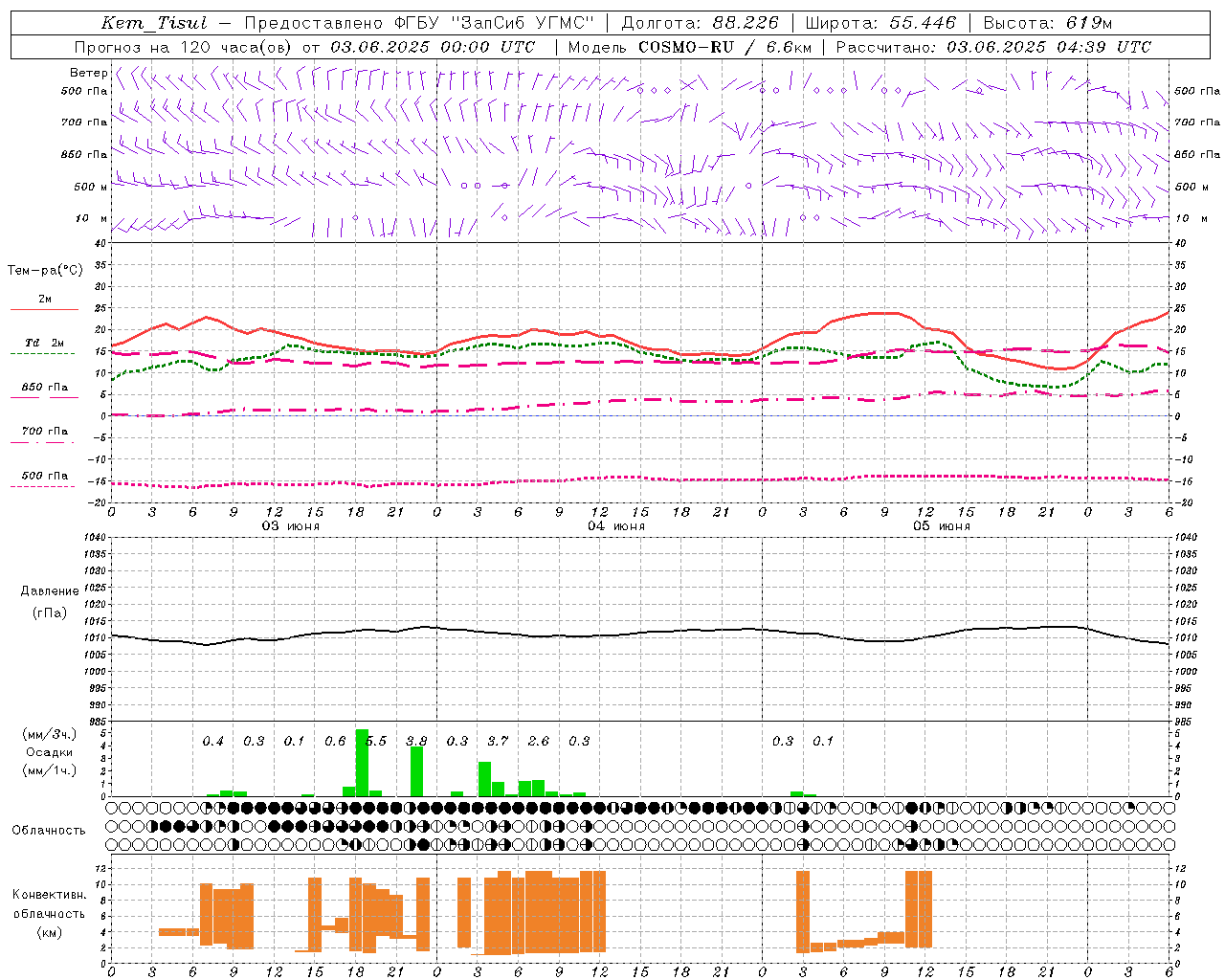Click the 500 гПа temperature legend entry
The height and width of the screenshot is (980, 1225).
pos(44,476)
